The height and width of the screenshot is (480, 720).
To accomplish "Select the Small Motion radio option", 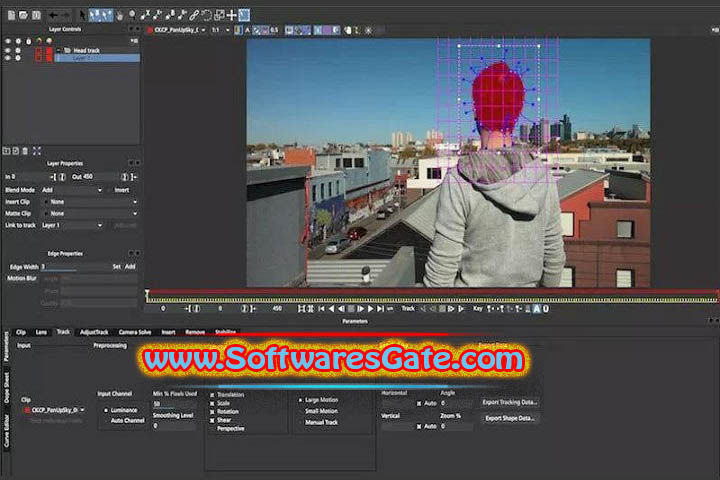I will coord(300,411).
